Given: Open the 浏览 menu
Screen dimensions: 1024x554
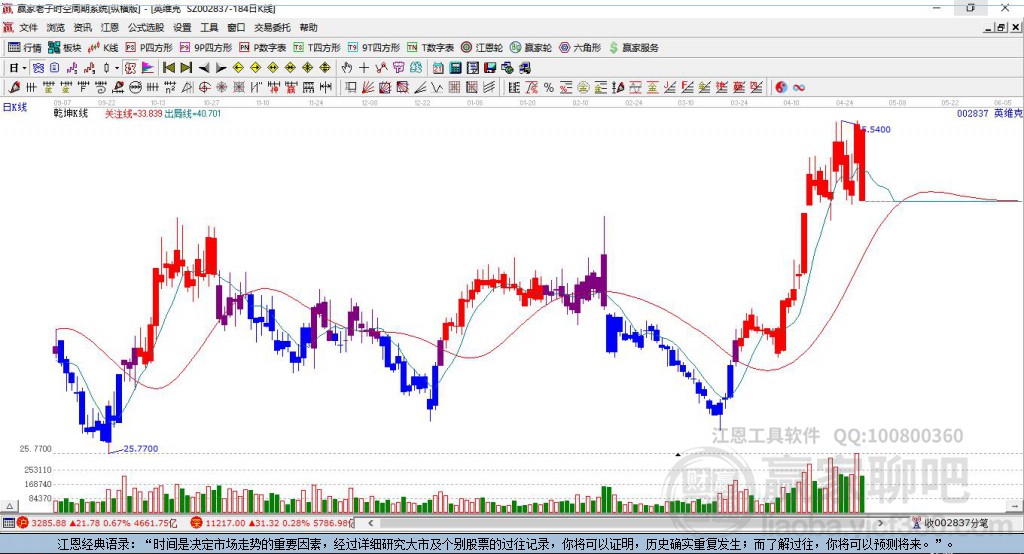Looking at the screenshot, I should (56, 27).
